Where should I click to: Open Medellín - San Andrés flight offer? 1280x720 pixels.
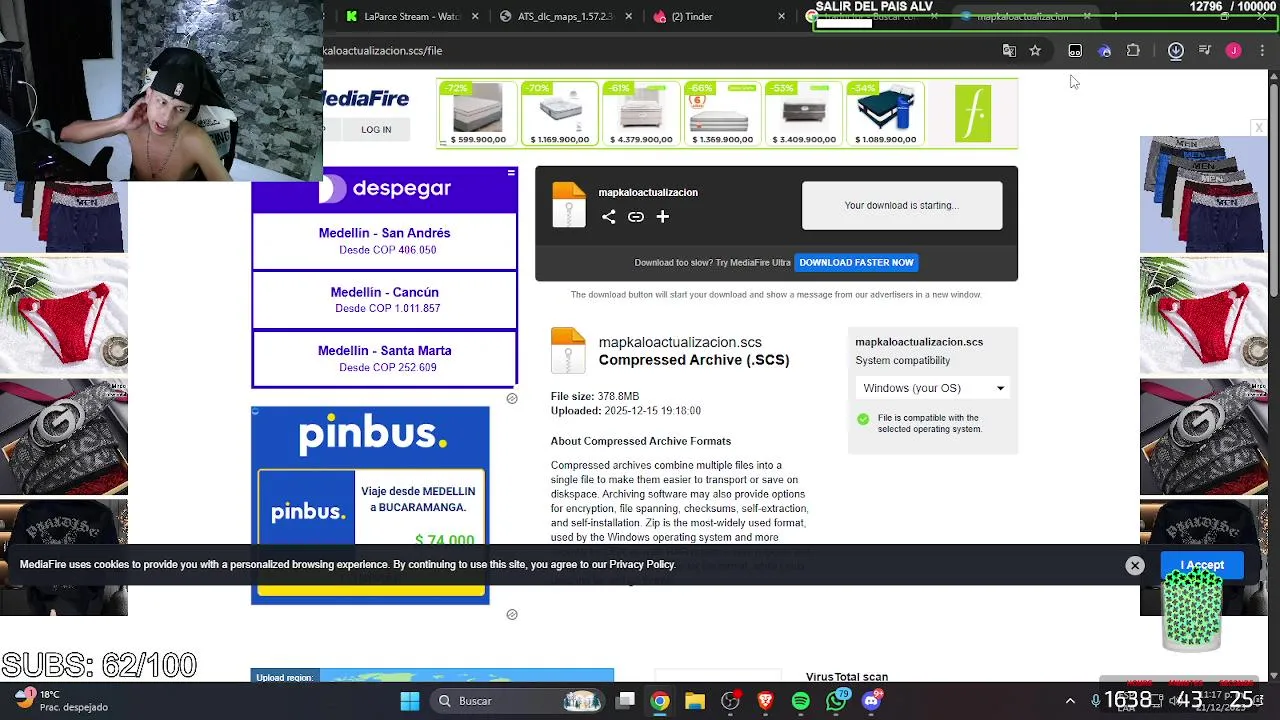[x=384, y=241]
